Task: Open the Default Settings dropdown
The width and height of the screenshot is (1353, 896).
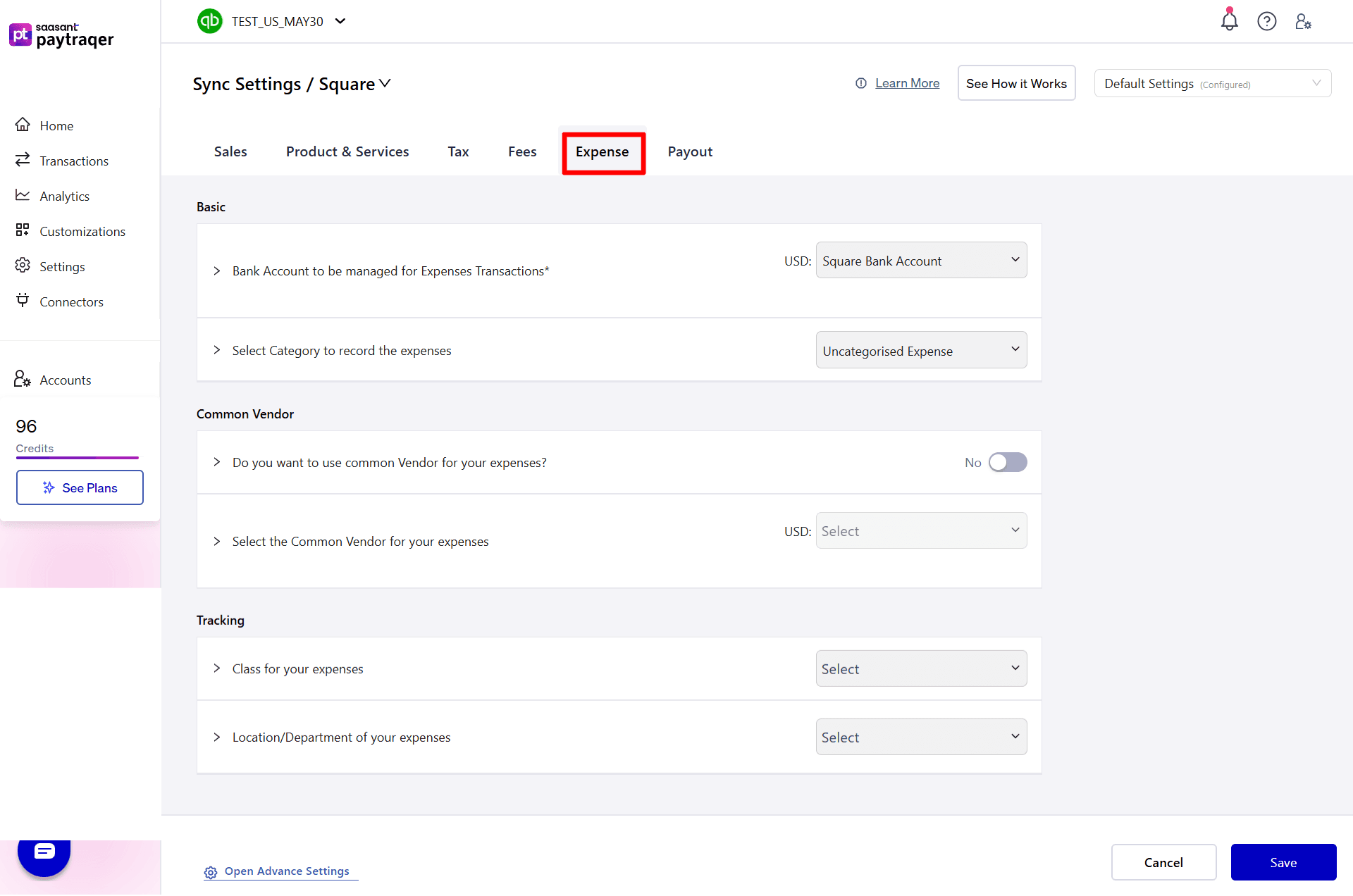Action: 1211,84
